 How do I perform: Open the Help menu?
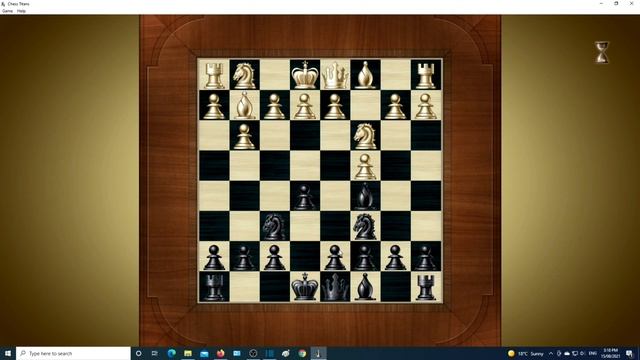pyautogui.click(x=21, y=11)
